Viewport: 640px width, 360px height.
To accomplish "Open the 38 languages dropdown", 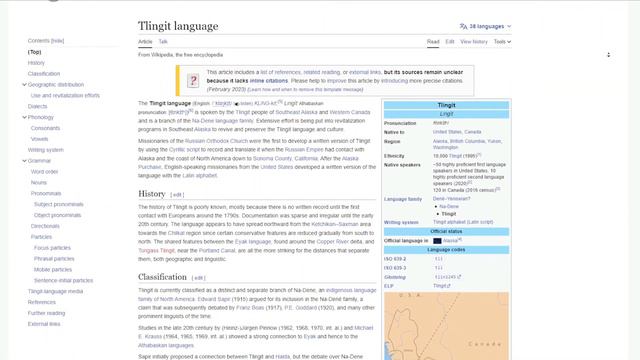I will [x=485, y=26].
